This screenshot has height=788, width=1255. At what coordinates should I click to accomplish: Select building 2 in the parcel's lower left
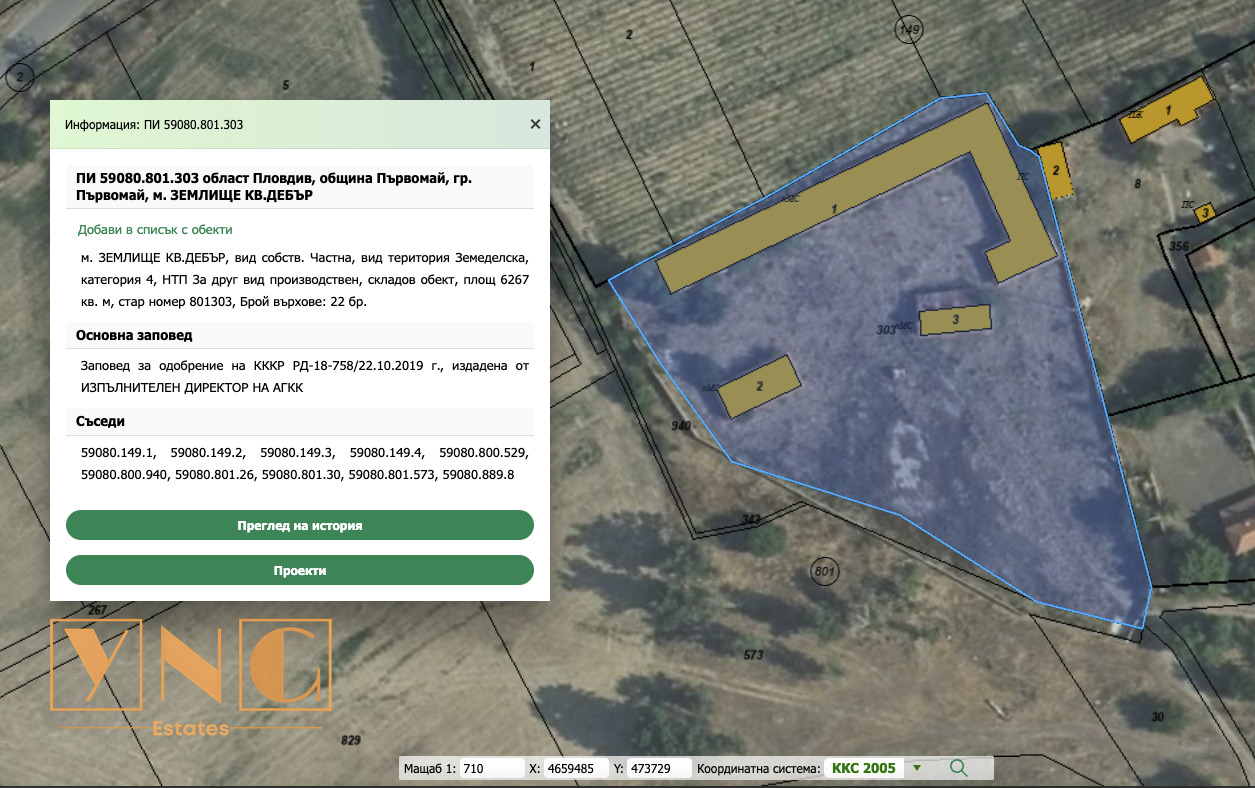[x=760, y=386]
